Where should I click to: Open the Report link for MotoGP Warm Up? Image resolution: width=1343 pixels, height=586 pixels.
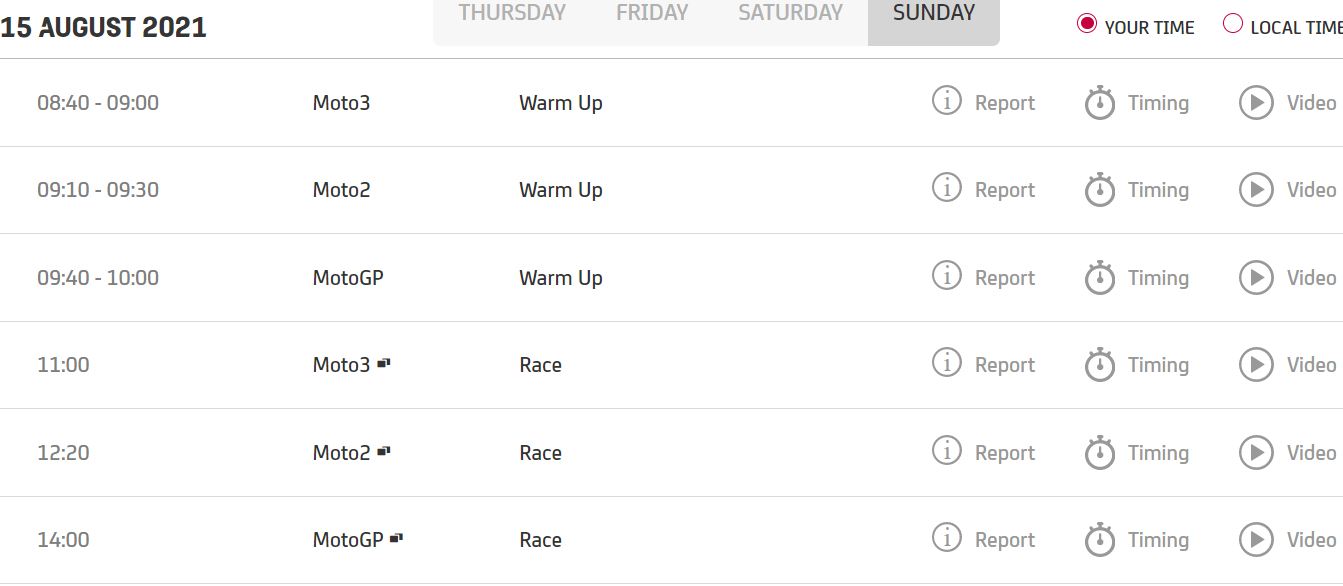tap(1004, 278)
